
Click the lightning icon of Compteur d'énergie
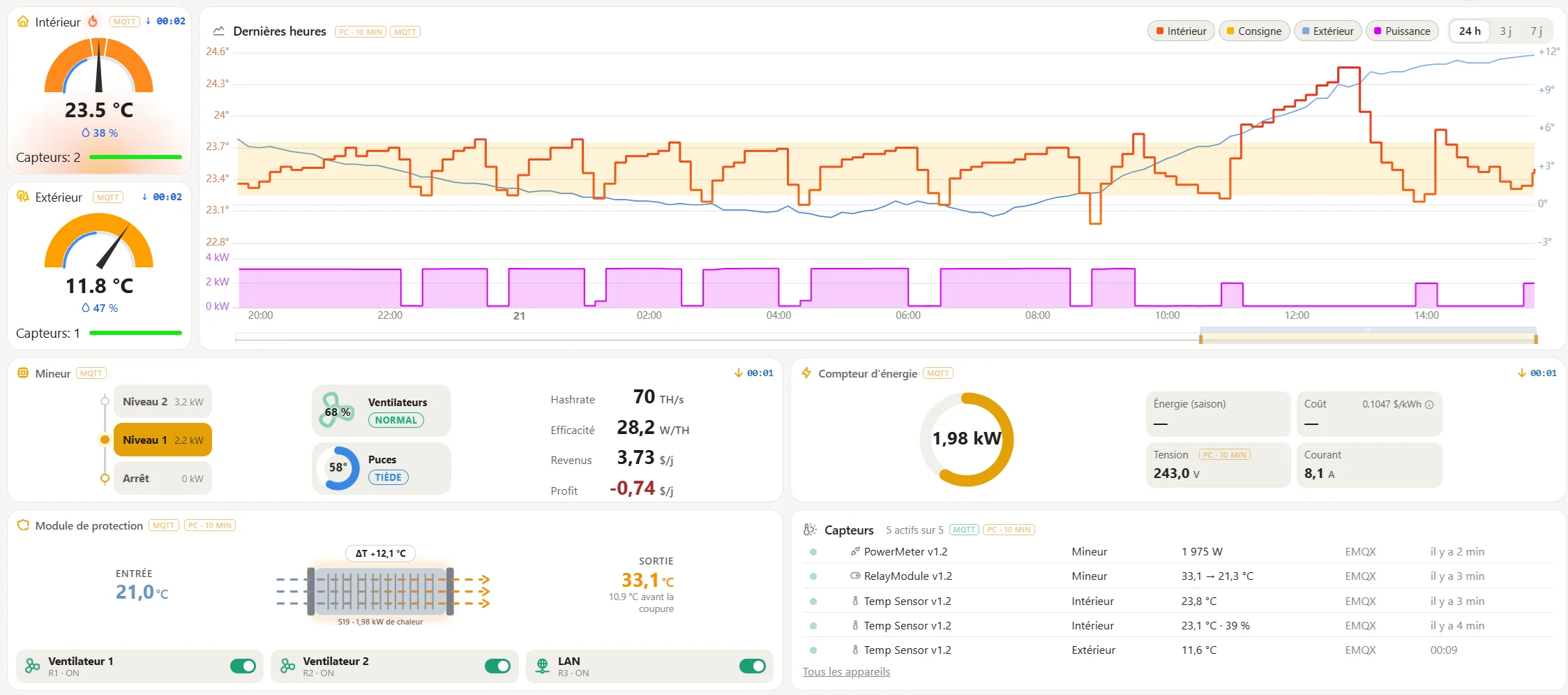[806, 373]
